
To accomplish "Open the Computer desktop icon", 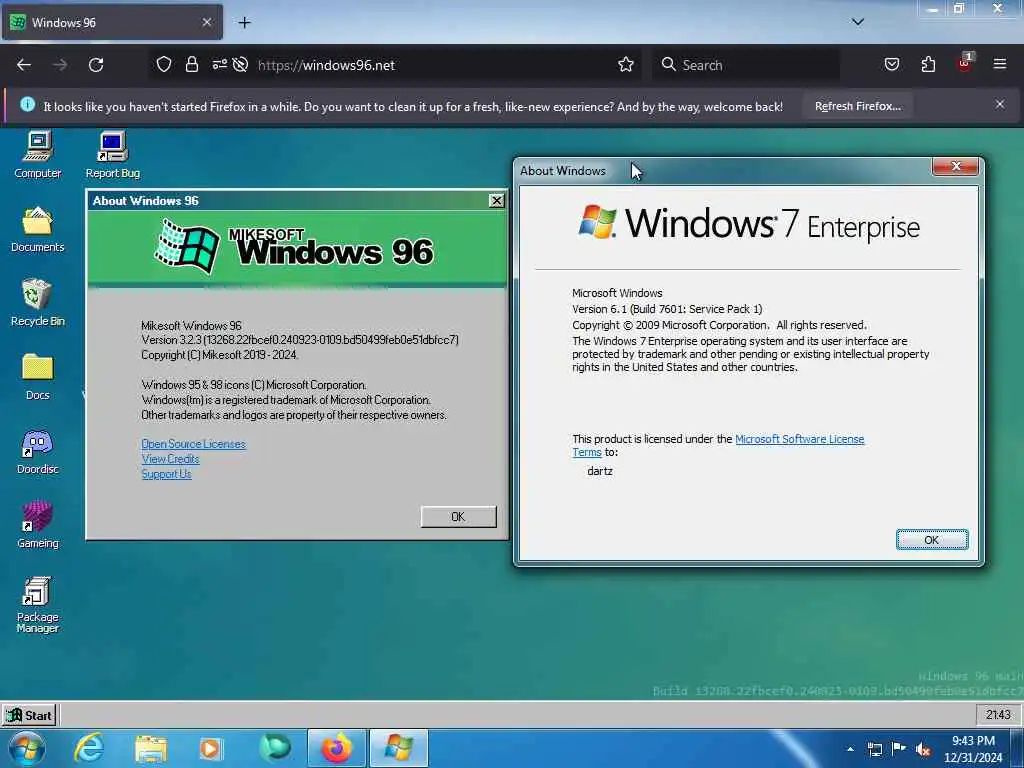I will click(38, 155).
